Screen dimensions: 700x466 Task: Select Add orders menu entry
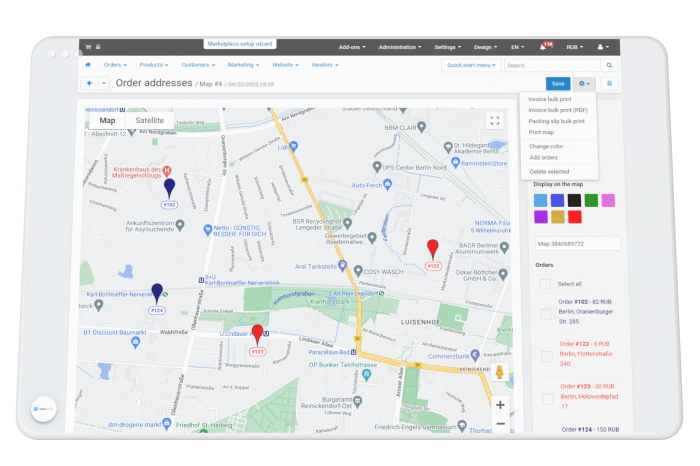[544, 158]
